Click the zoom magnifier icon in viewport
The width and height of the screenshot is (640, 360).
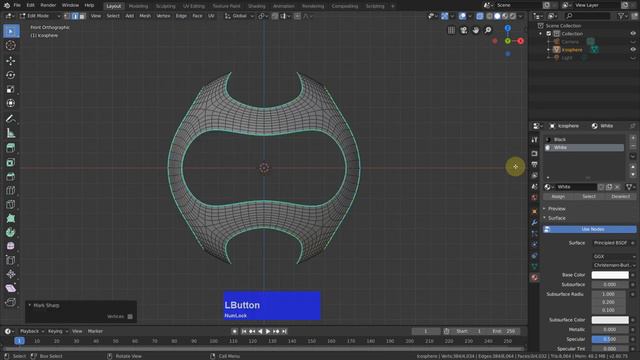coord(488,30)
